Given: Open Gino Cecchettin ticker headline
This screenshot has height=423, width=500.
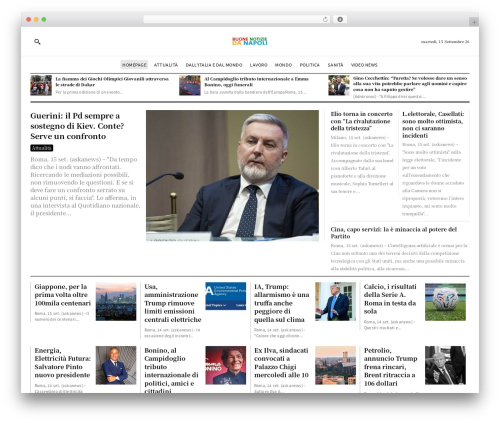Looking at the screenshot, I should (x=410, y=84).
